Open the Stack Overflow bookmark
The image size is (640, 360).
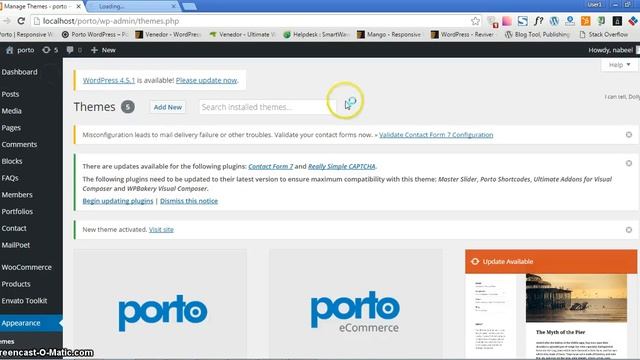604,35
